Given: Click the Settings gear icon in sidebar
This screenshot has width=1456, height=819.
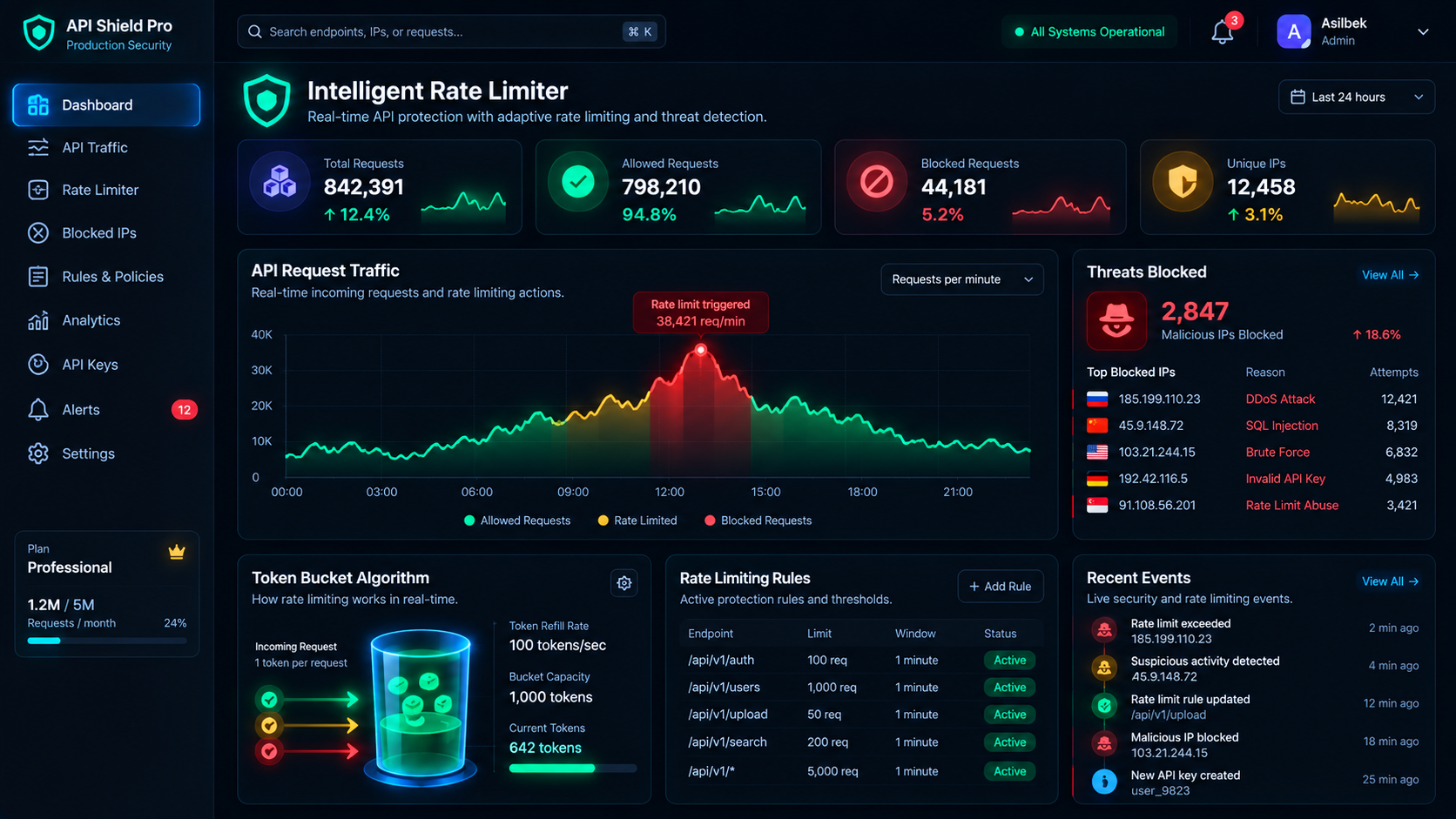Looking at the screenshot, I should [x=38, y=453].
